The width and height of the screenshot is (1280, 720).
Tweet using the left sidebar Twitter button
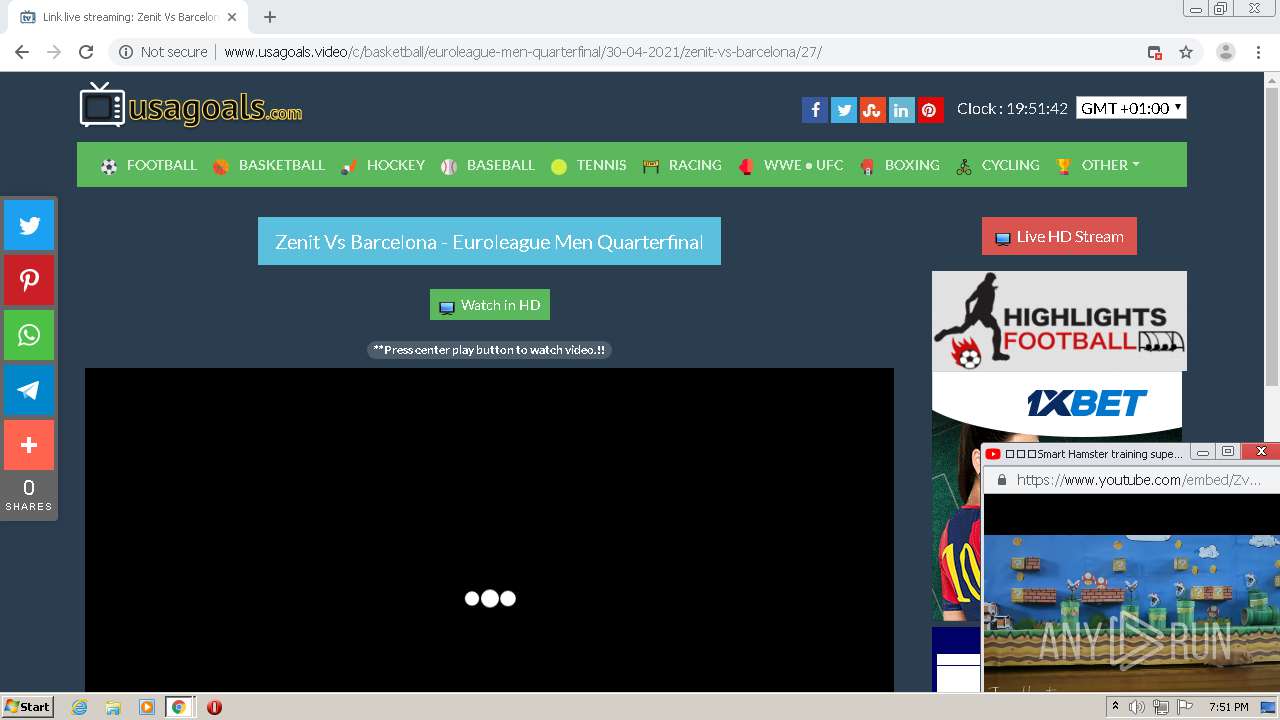pos(29,225)
